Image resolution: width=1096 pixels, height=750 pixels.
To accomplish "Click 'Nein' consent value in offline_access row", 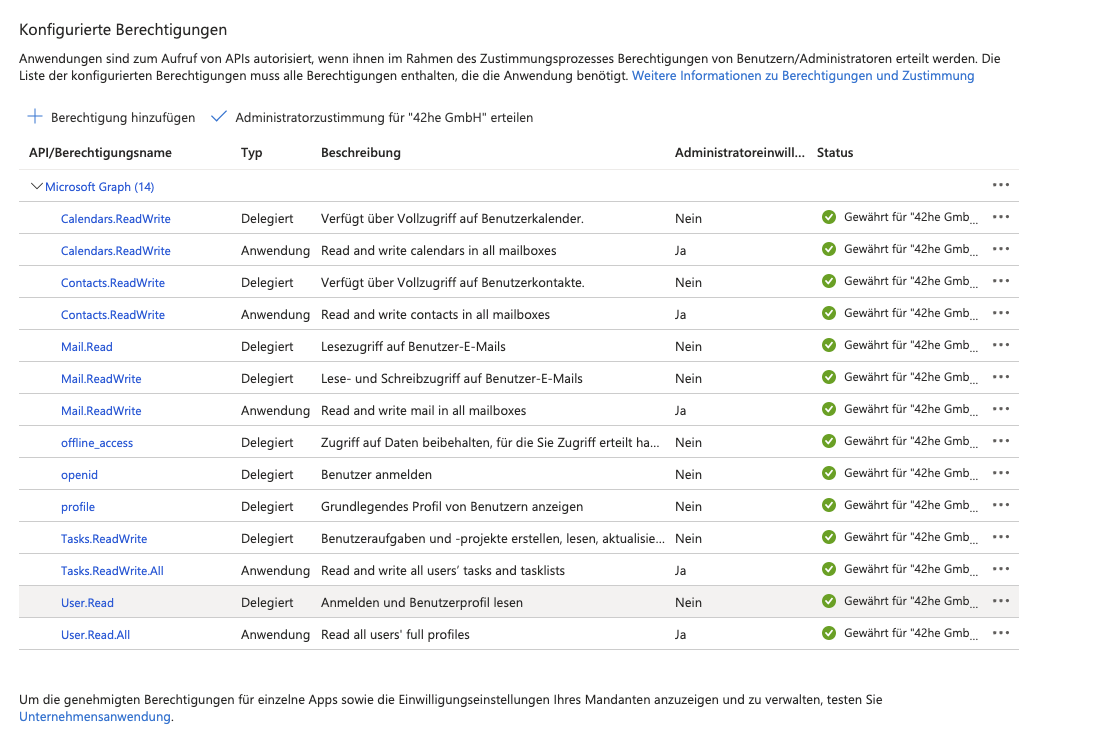I will click(x=688, y=442).
